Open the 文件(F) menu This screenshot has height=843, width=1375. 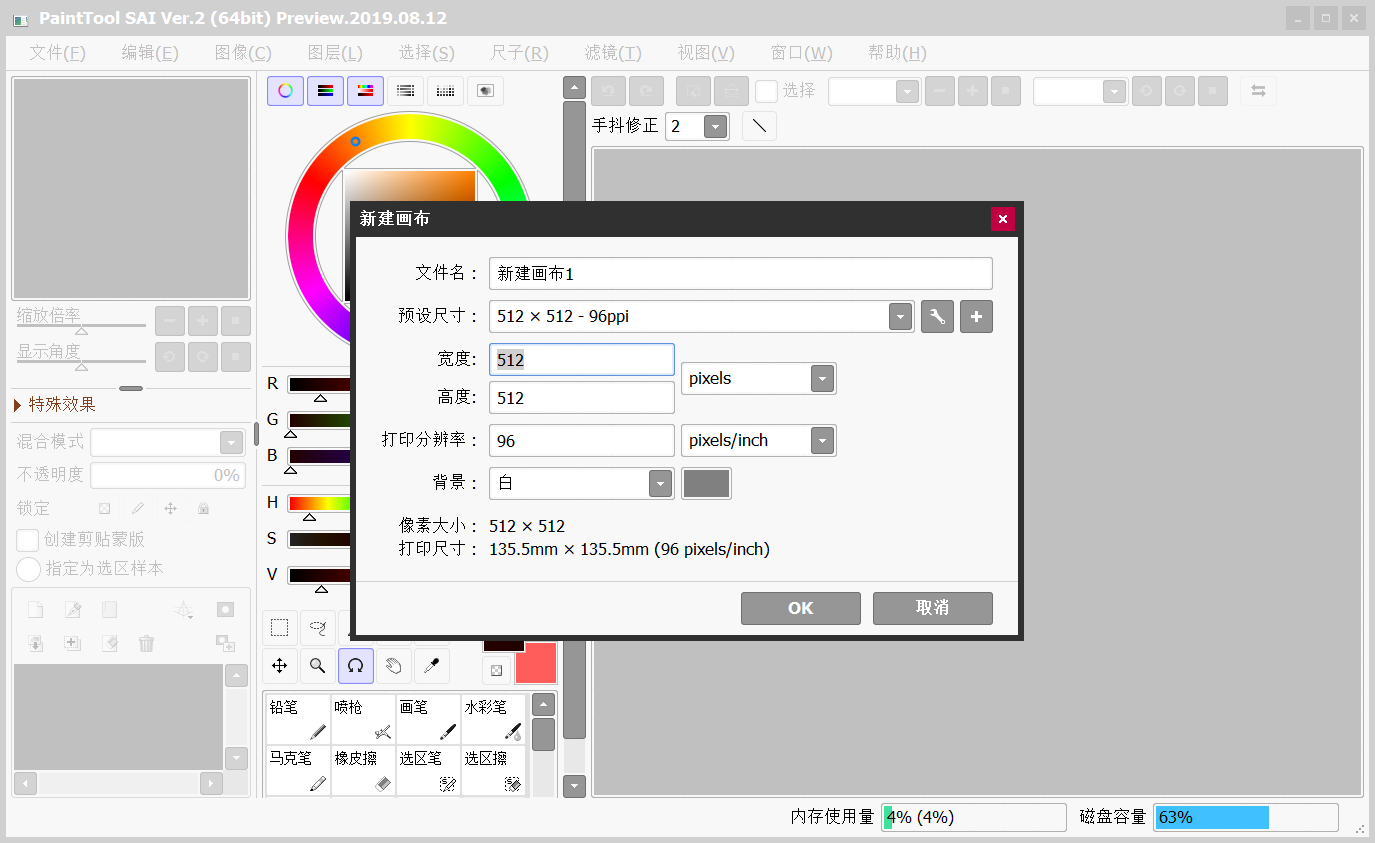[x=58, y=53]
